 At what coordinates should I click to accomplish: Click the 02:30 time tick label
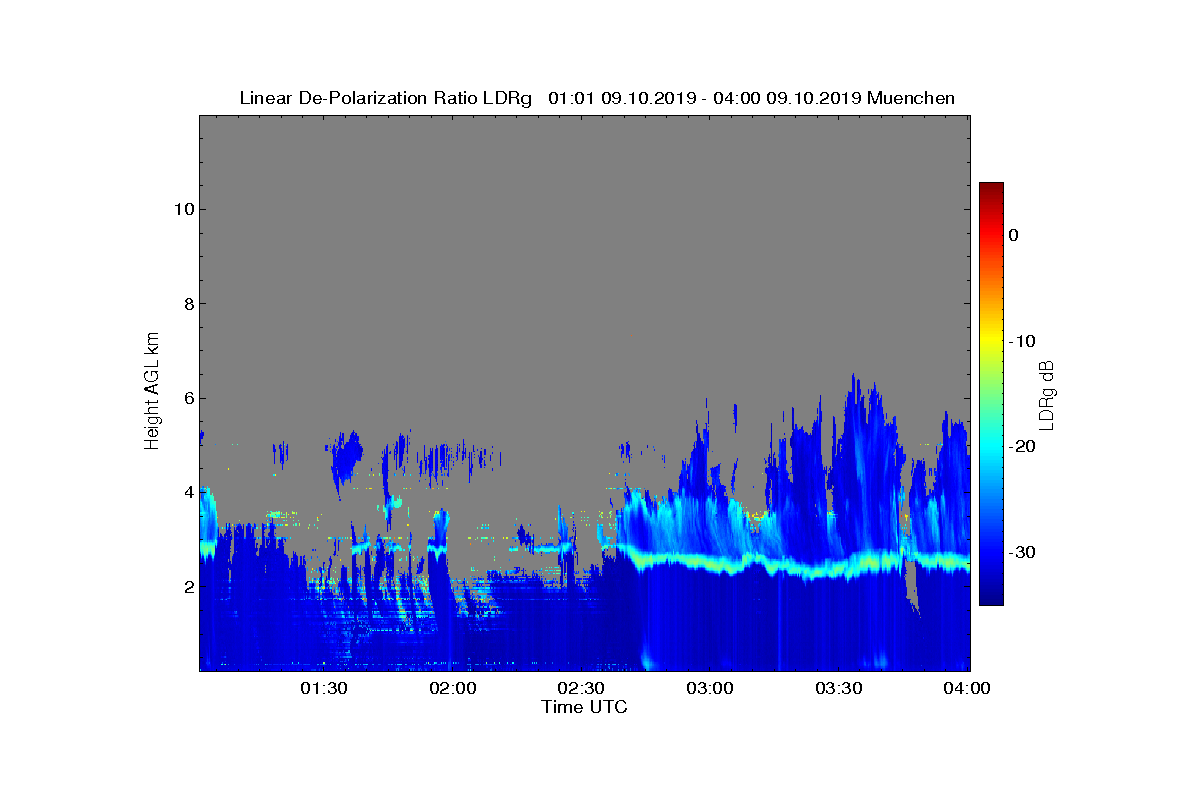(x=582, y=688)
